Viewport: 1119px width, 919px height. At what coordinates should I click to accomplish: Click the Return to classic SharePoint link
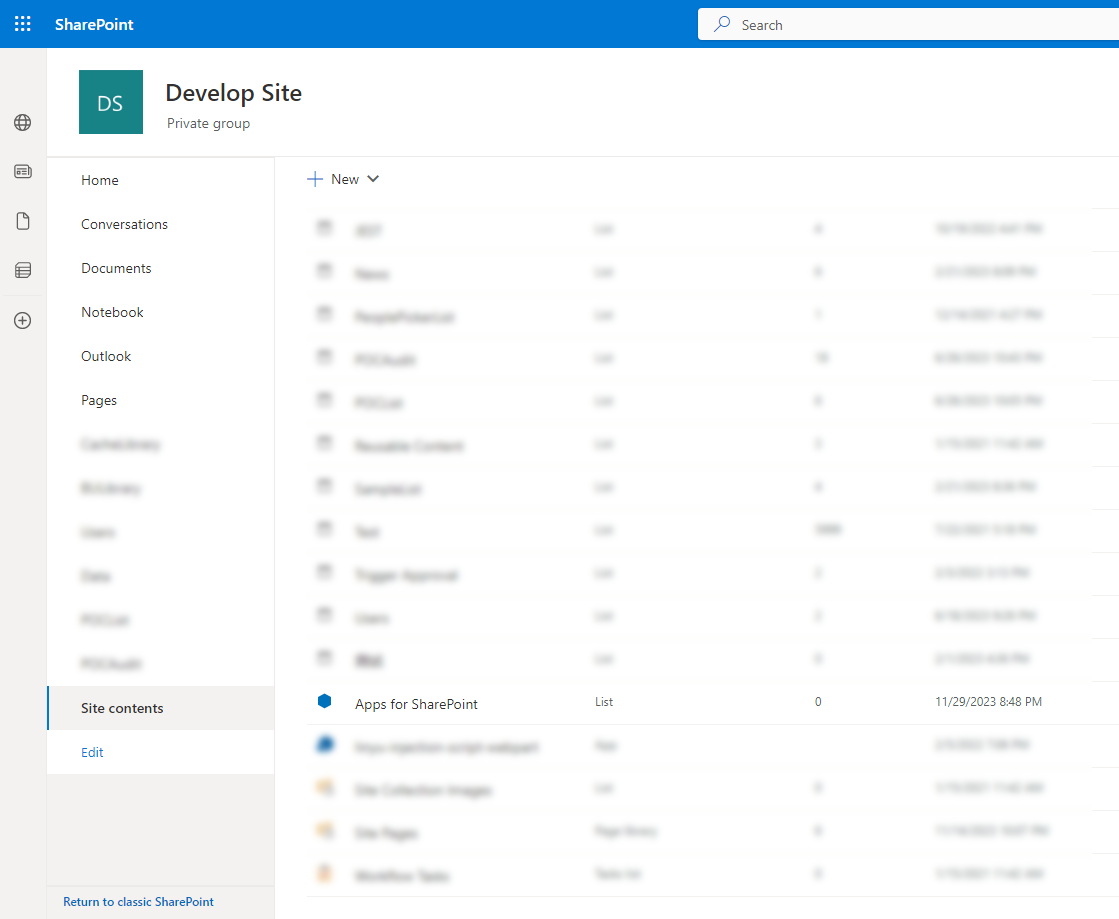pos(138,901)
